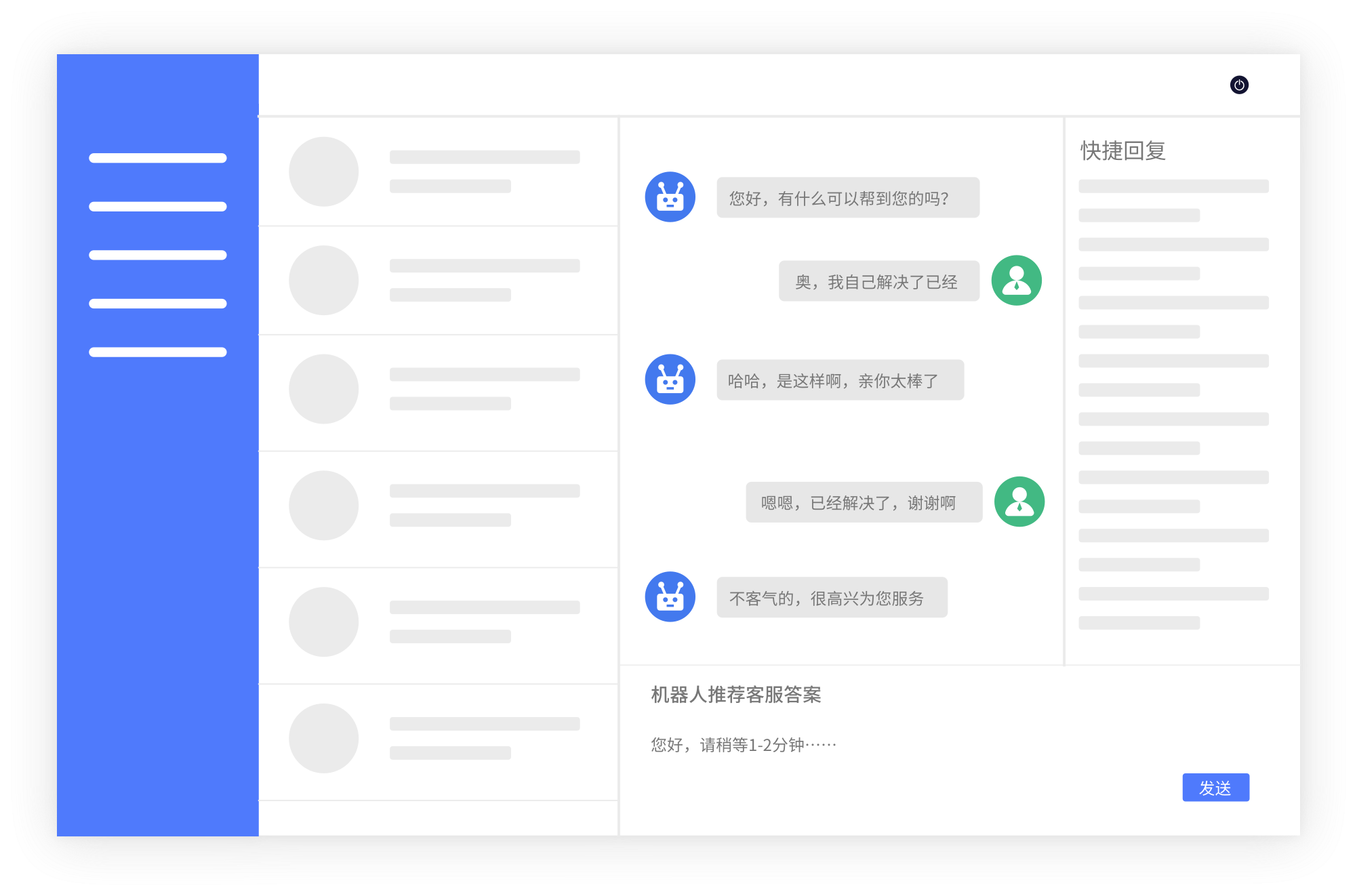Open the third conversation avatar placeholder
This screenshot has width=1357, height=896.
coord(323,389)
